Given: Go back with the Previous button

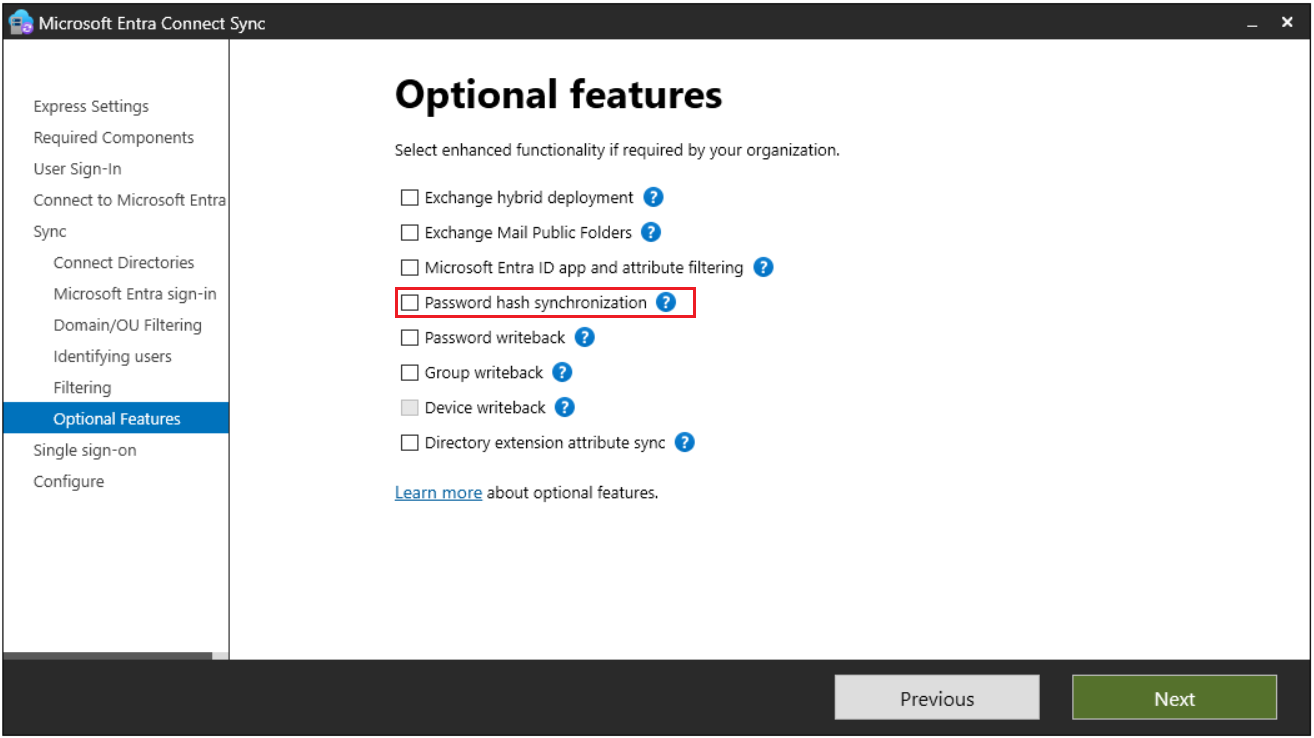Looking at the screenshot, I should pos(936,697).
